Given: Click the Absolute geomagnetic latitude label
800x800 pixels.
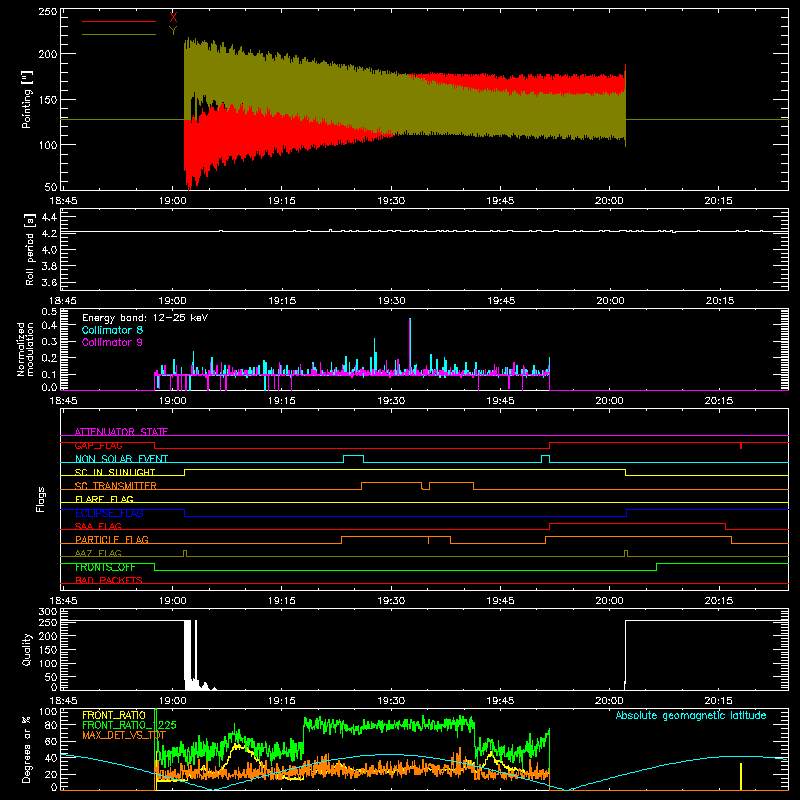Looking at the screenshot, I should (691, 716).
